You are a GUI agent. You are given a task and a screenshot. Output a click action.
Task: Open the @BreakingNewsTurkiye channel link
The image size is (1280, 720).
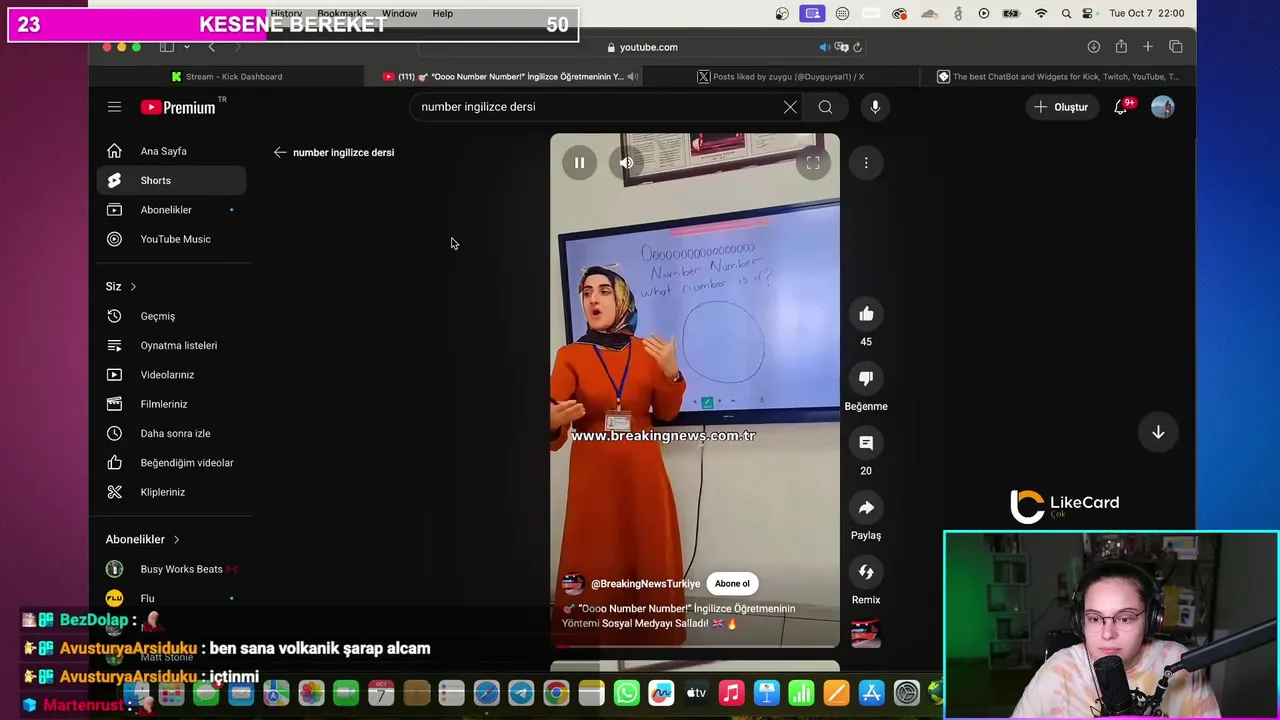pos(645,584)
